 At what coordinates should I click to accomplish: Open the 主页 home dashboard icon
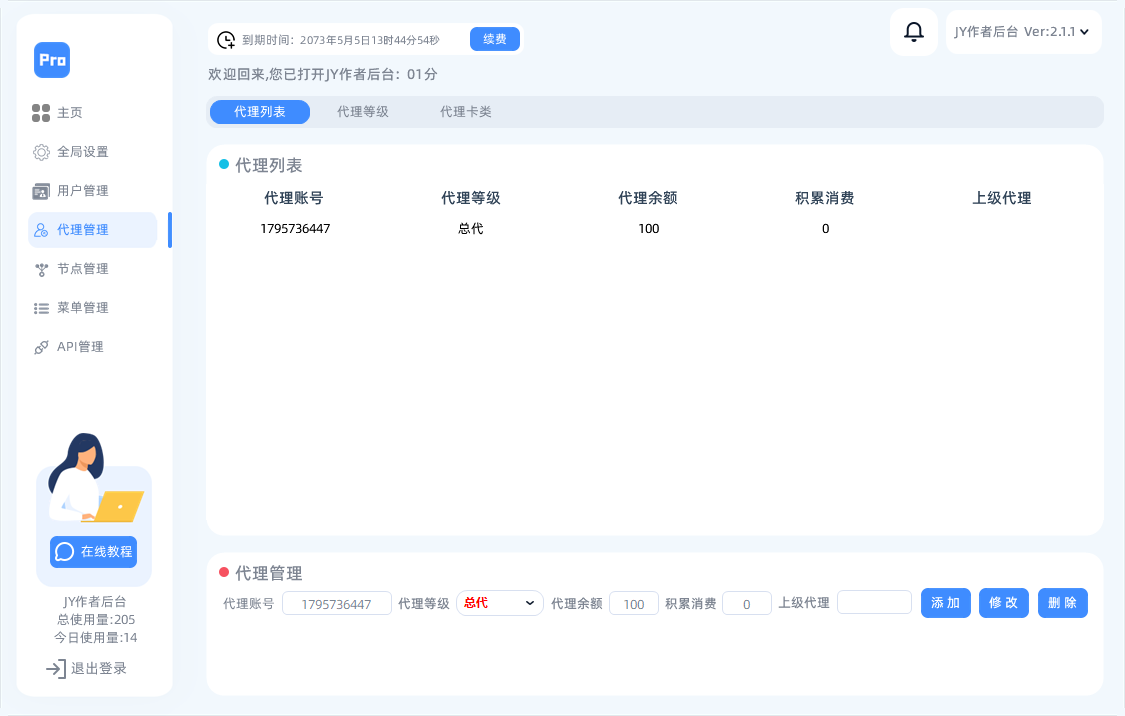tap(41, 112)
